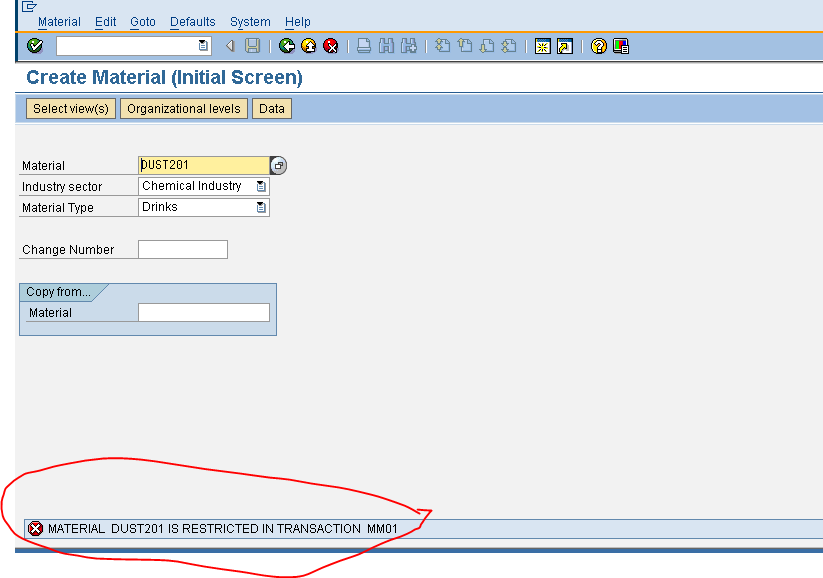
Task: Click the Save icon in the toolbar
Action: tap(253, 45)
